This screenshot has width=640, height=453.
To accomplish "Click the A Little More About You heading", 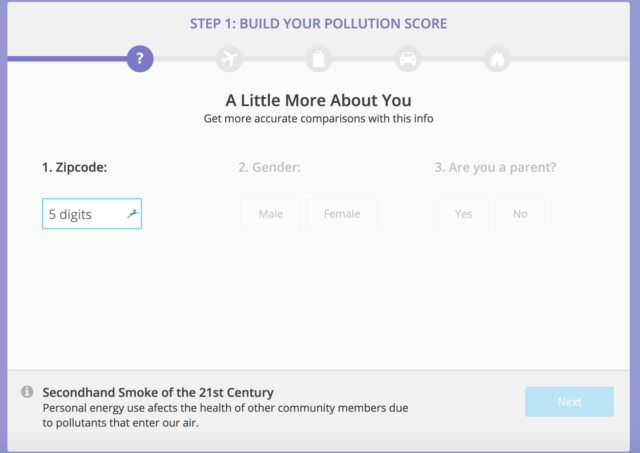I will coord(318,100).
